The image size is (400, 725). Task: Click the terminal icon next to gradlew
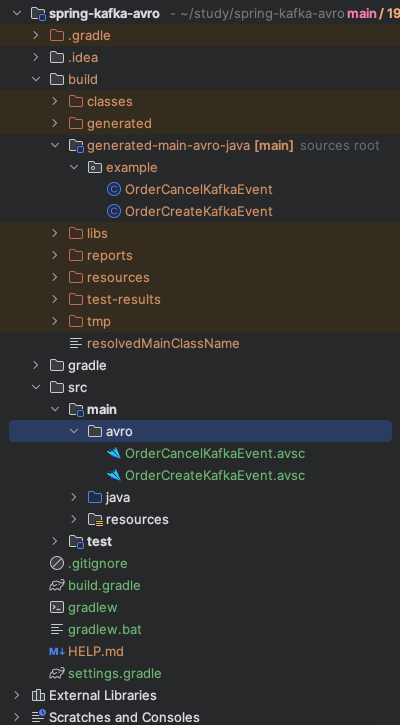tap(56, 608)
